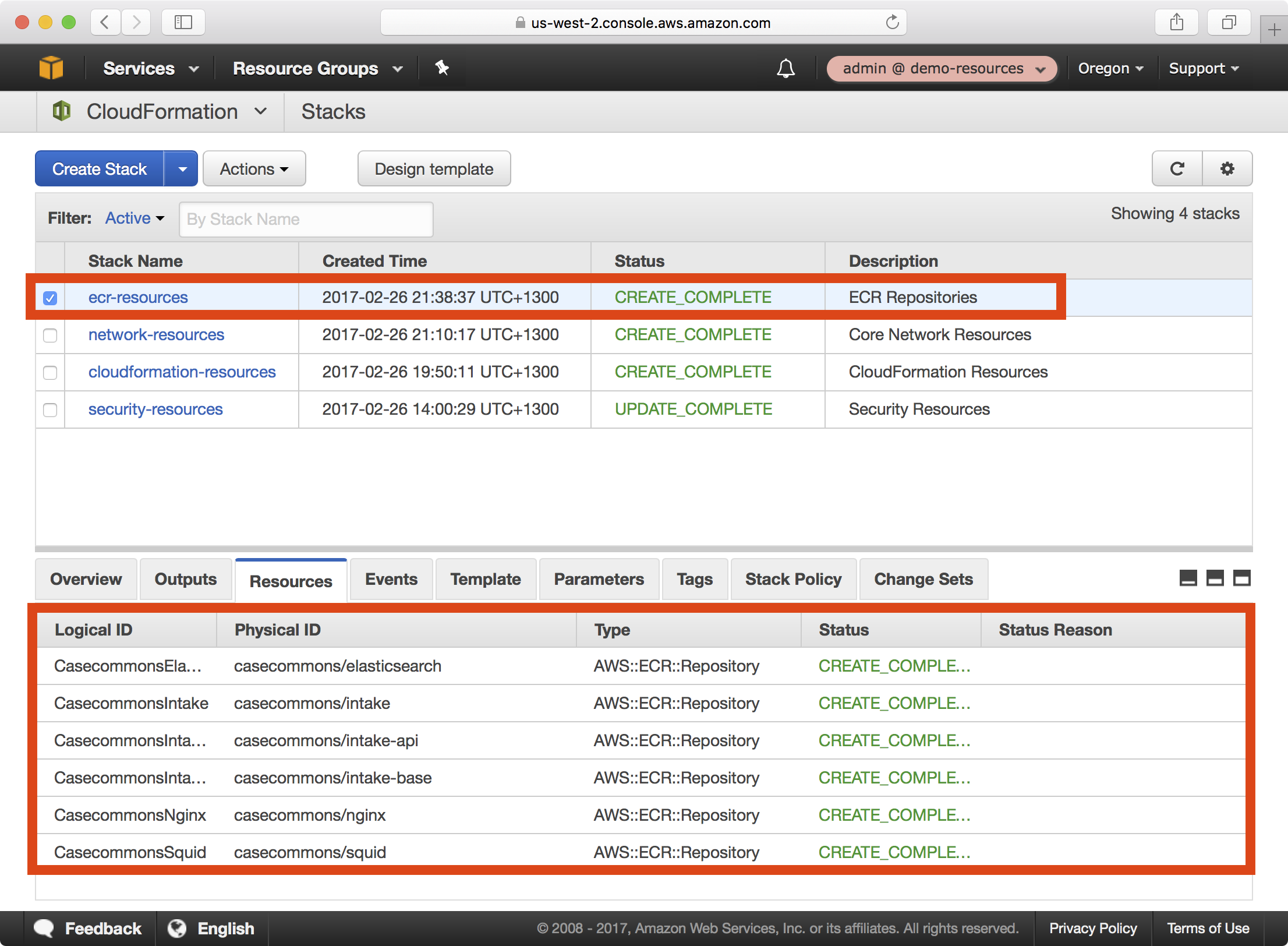Open the Stack Policy tab
The image size is (1288, 946).
point(794,579)
